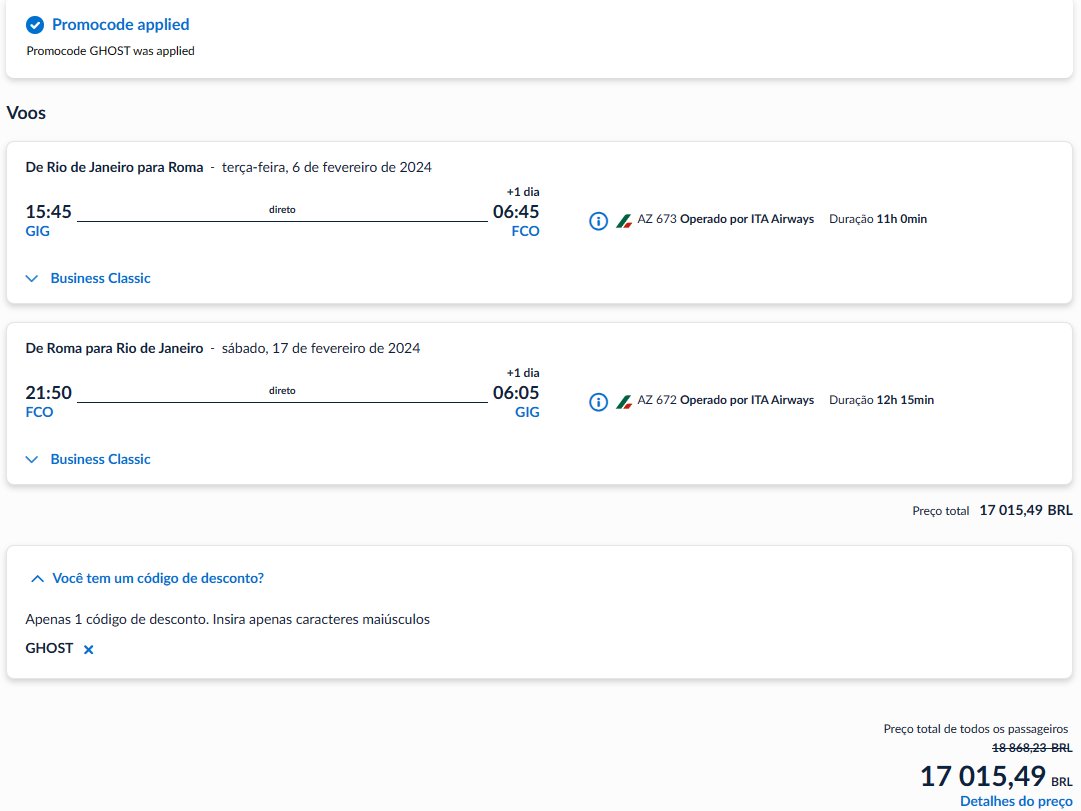Click the ITA Airways logo beside AZ 673
This screenshot has width=1081, height=811.
click(x=624, y=221)
